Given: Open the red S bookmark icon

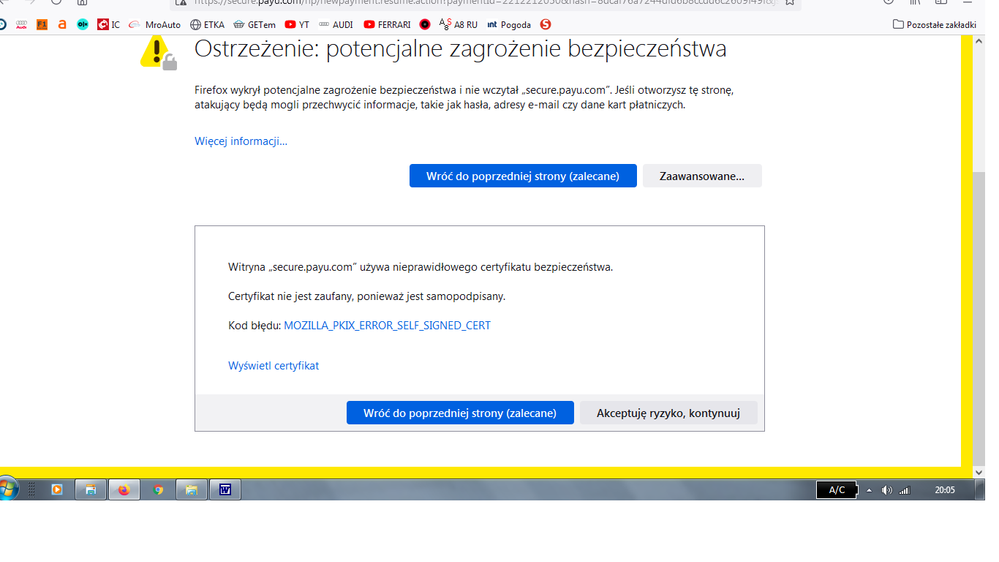Looking at the screenshot, I should point(545,25).
